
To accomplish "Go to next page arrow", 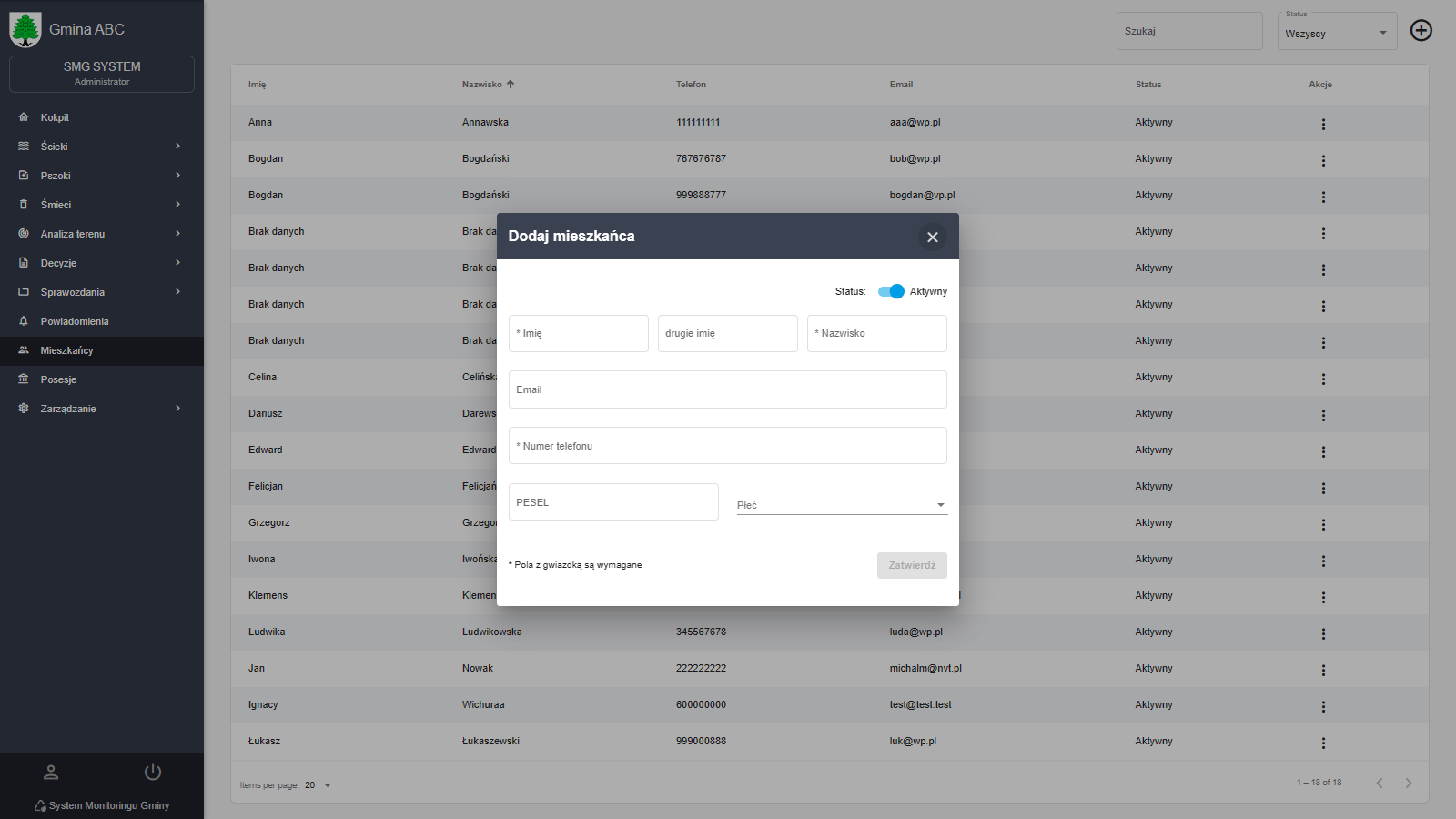I will click(1408, 784).
